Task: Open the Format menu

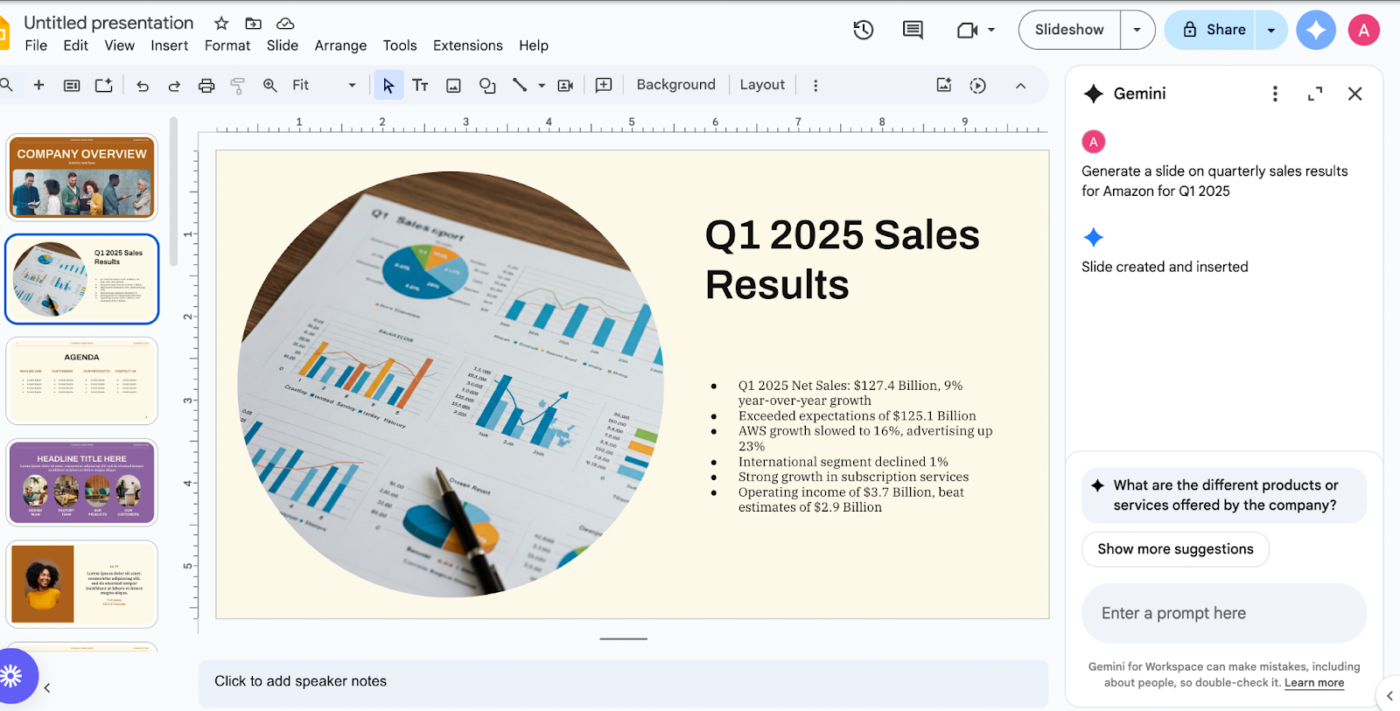Action: pos(227,45)
